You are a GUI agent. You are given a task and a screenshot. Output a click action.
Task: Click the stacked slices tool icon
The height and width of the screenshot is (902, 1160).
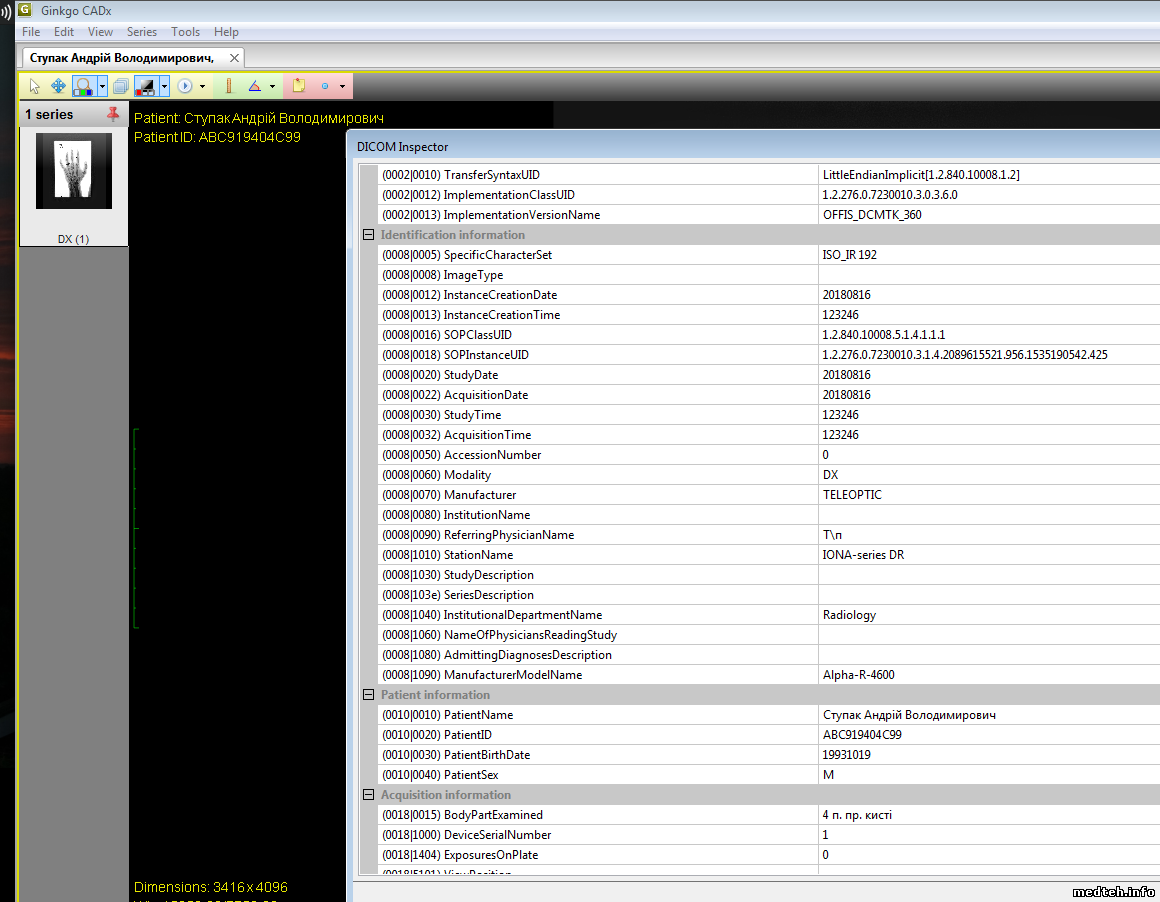121,86
